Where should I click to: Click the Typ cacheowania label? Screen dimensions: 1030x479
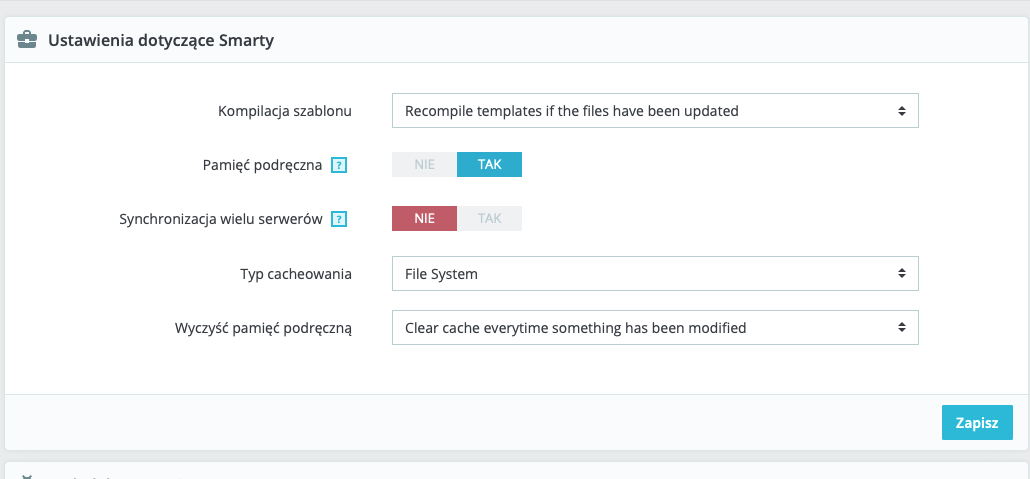(295, 273)
